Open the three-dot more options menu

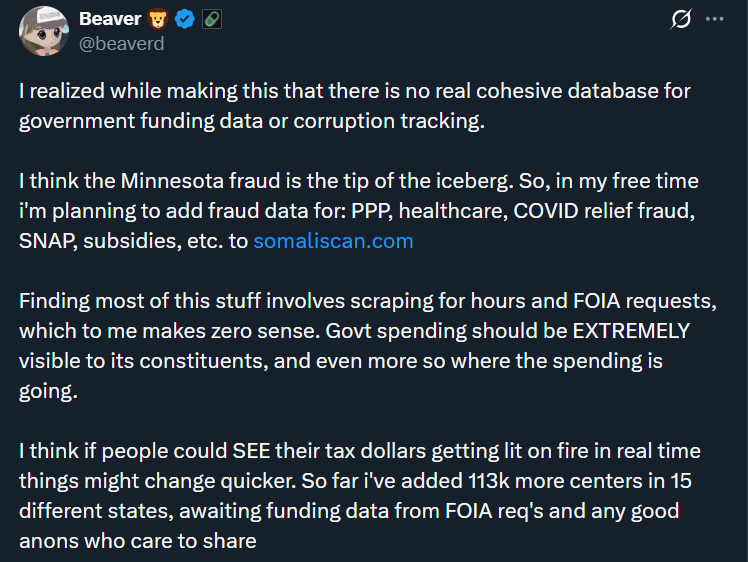714,19
